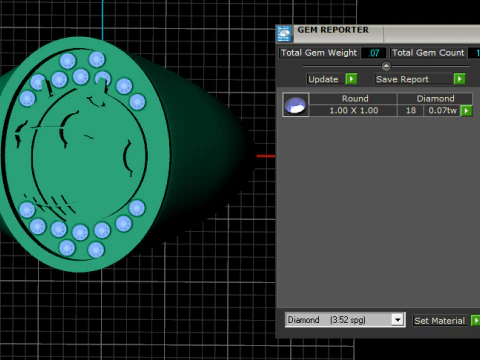Click the round gem thumbnail in report row
This screenshot has width=480, height=360.
296,105
